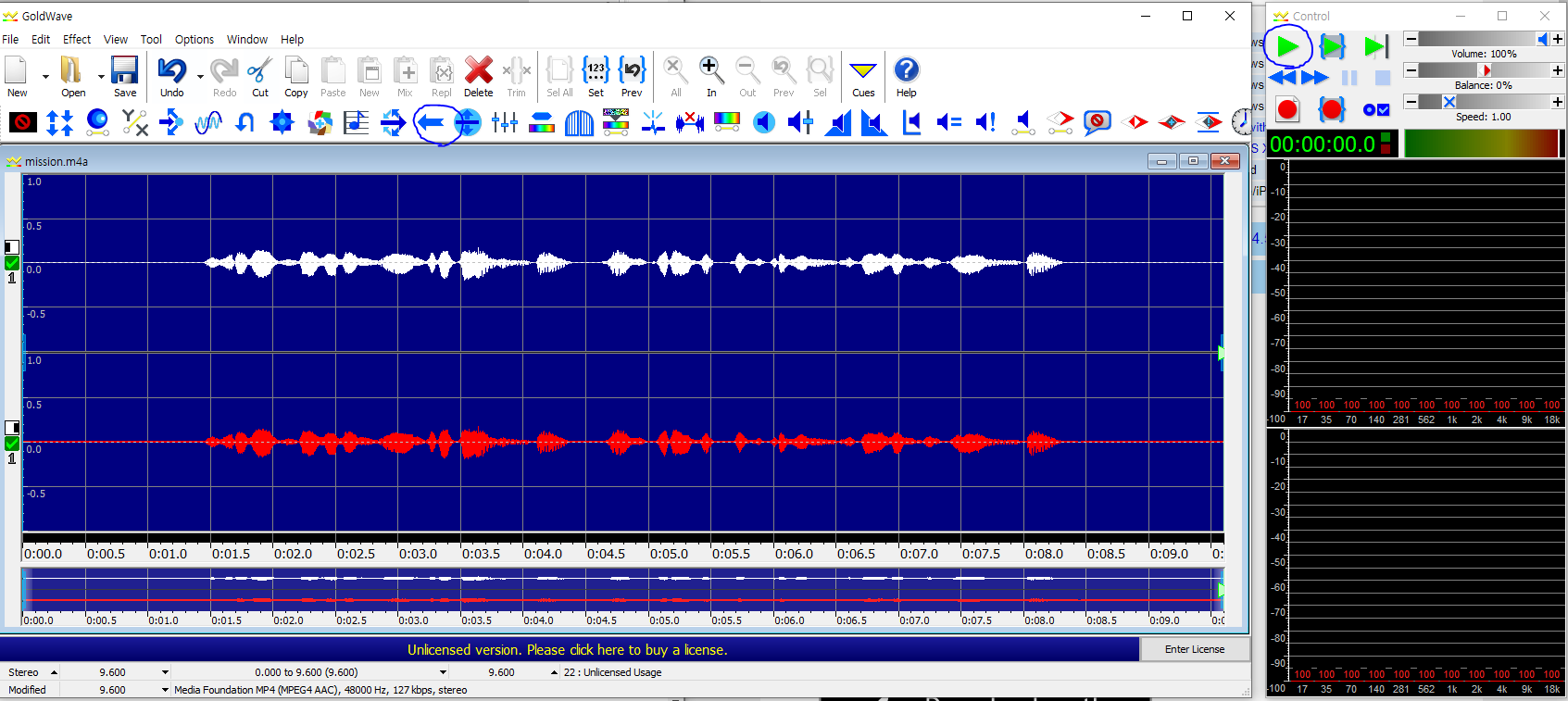Expand the New button dropdown arrow
The width and height of the screenshot is (1568, 701).
click(x=45, y=77)
